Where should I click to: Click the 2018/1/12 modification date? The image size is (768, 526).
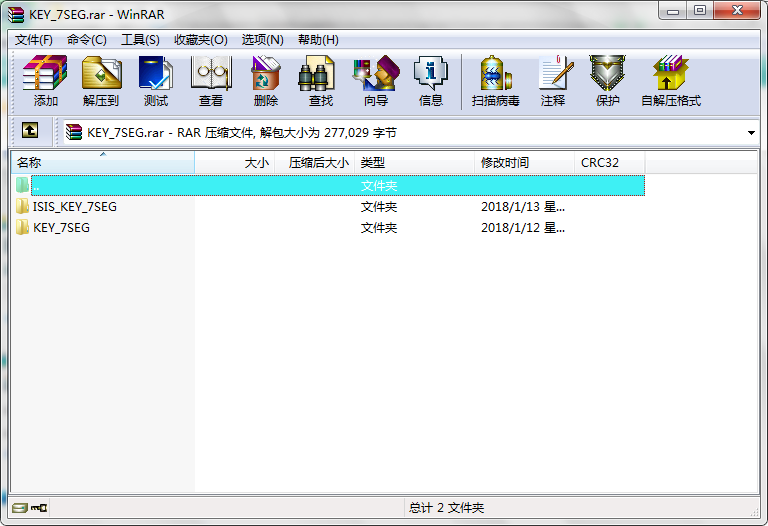click(x=523, y=228)
